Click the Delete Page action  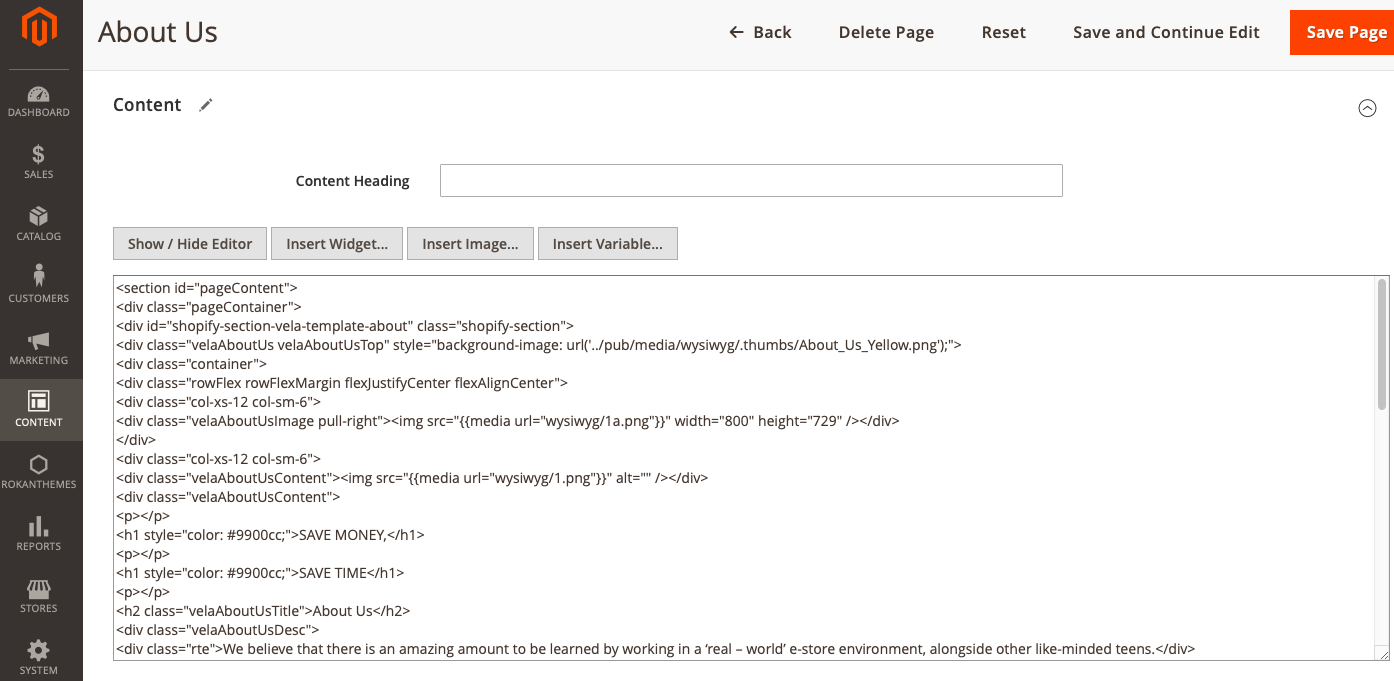point(886,32)
